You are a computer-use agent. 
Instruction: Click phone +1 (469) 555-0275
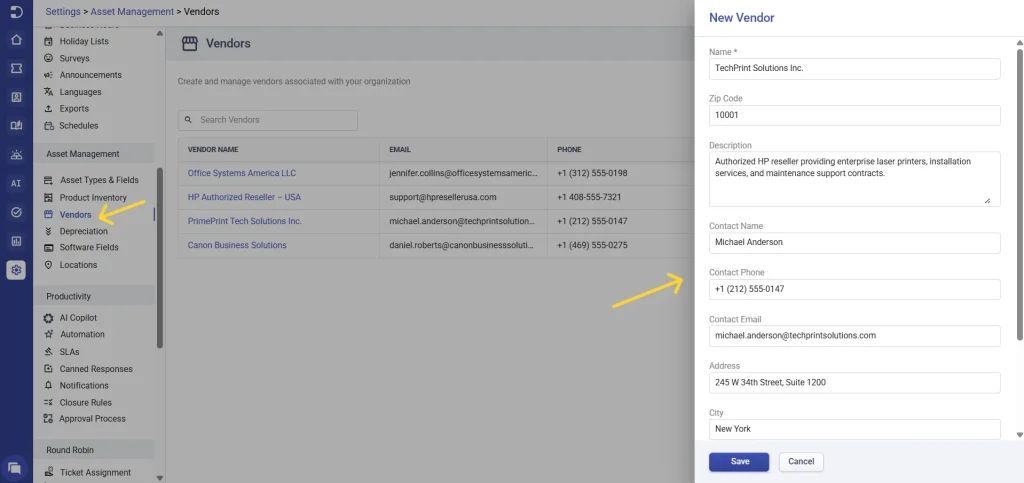point(592,245)
